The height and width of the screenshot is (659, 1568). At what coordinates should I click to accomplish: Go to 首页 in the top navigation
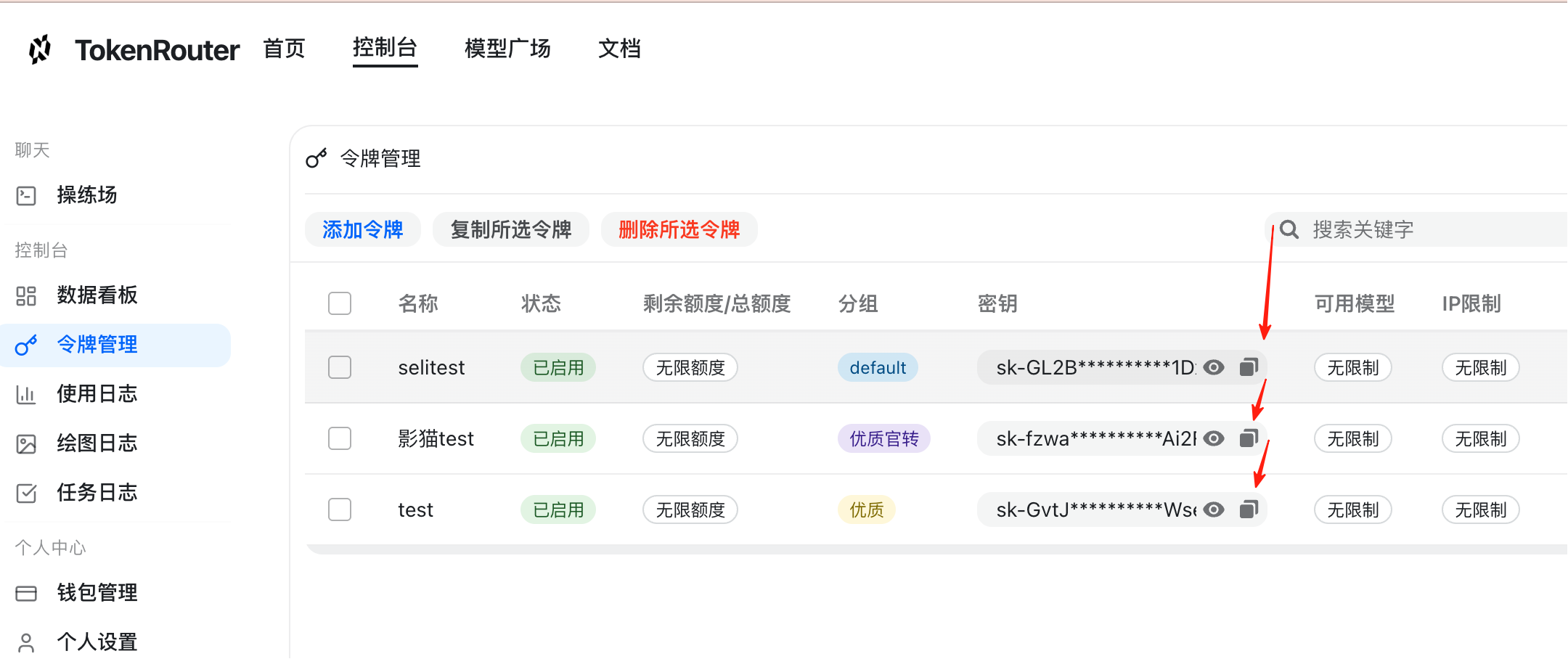click(285, 49)
